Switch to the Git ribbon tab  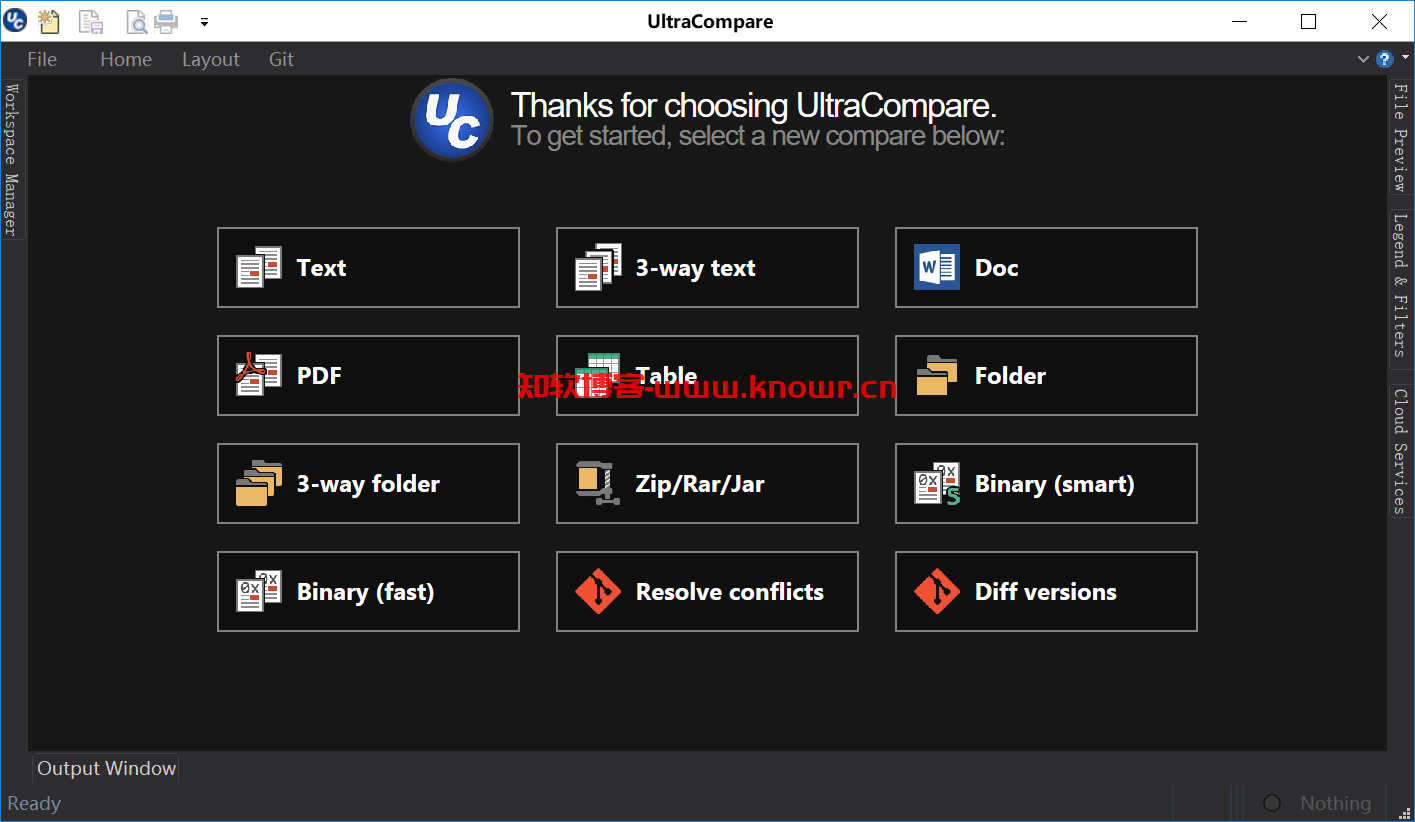[x=282, y=59]
